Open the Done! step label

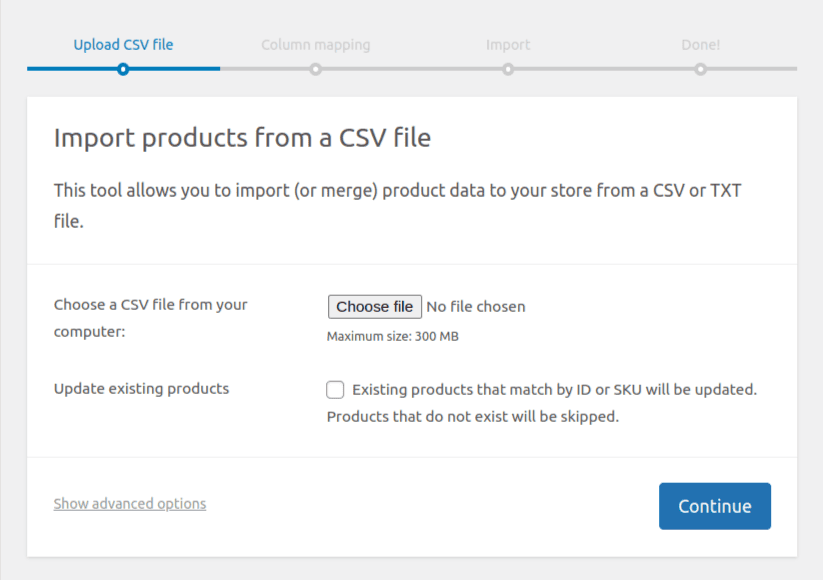[x=700, y=44]
